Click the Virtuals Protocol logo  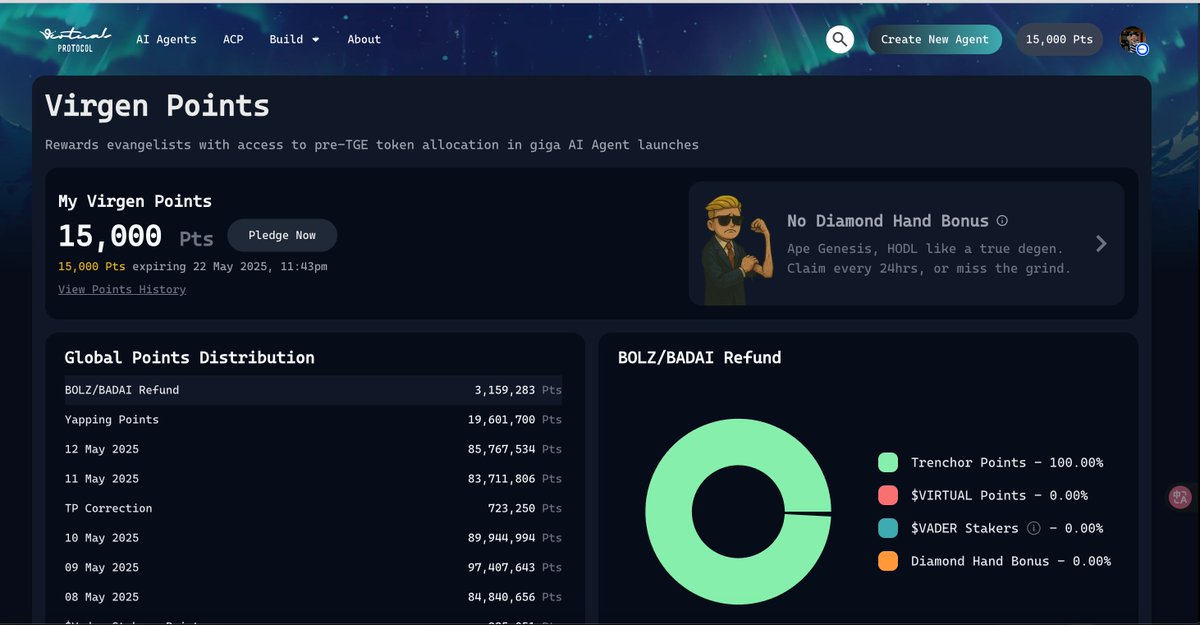[75, 40]
